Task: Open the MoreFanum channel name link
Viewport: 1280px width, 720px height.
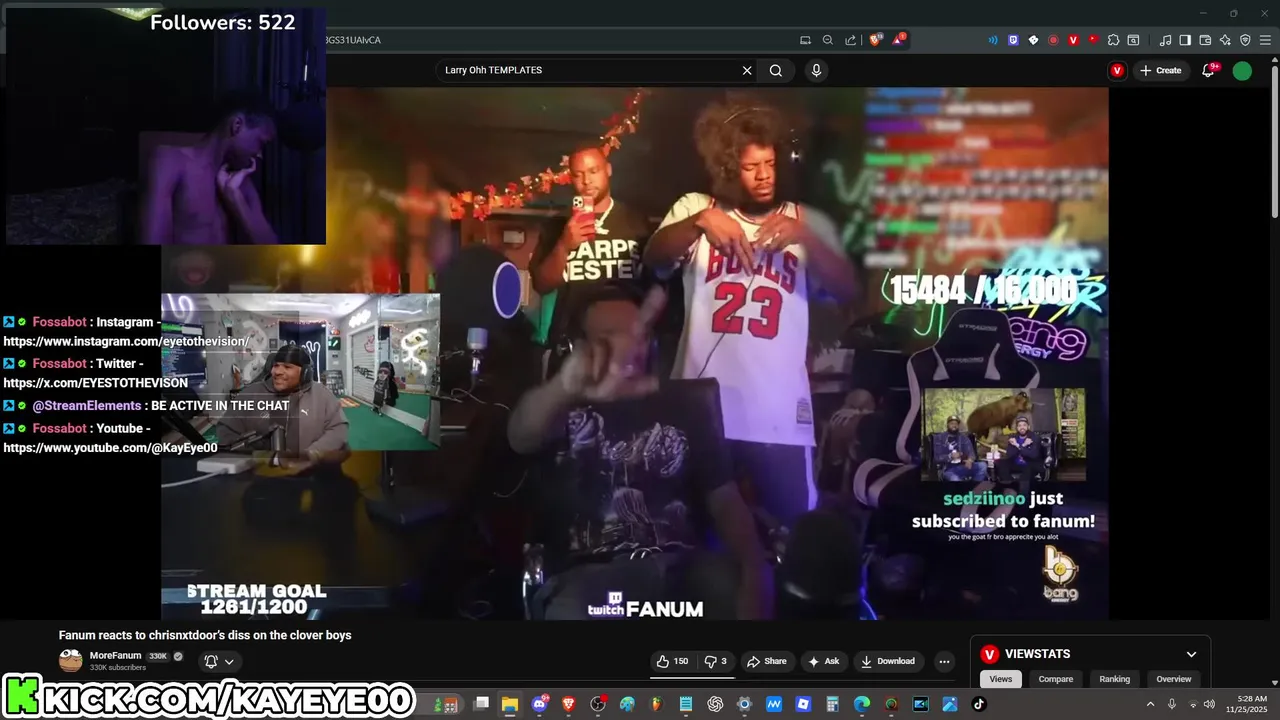Action: [x=115, y=656]
